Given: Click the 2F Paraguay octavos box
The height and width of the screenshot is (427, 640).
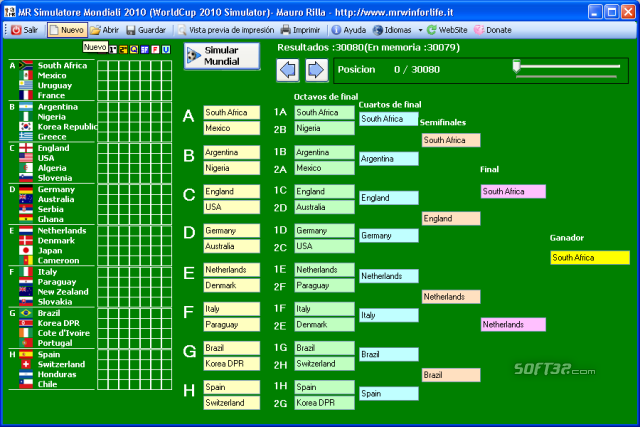Looking at the screenshot, I should (x=324, y=285).
